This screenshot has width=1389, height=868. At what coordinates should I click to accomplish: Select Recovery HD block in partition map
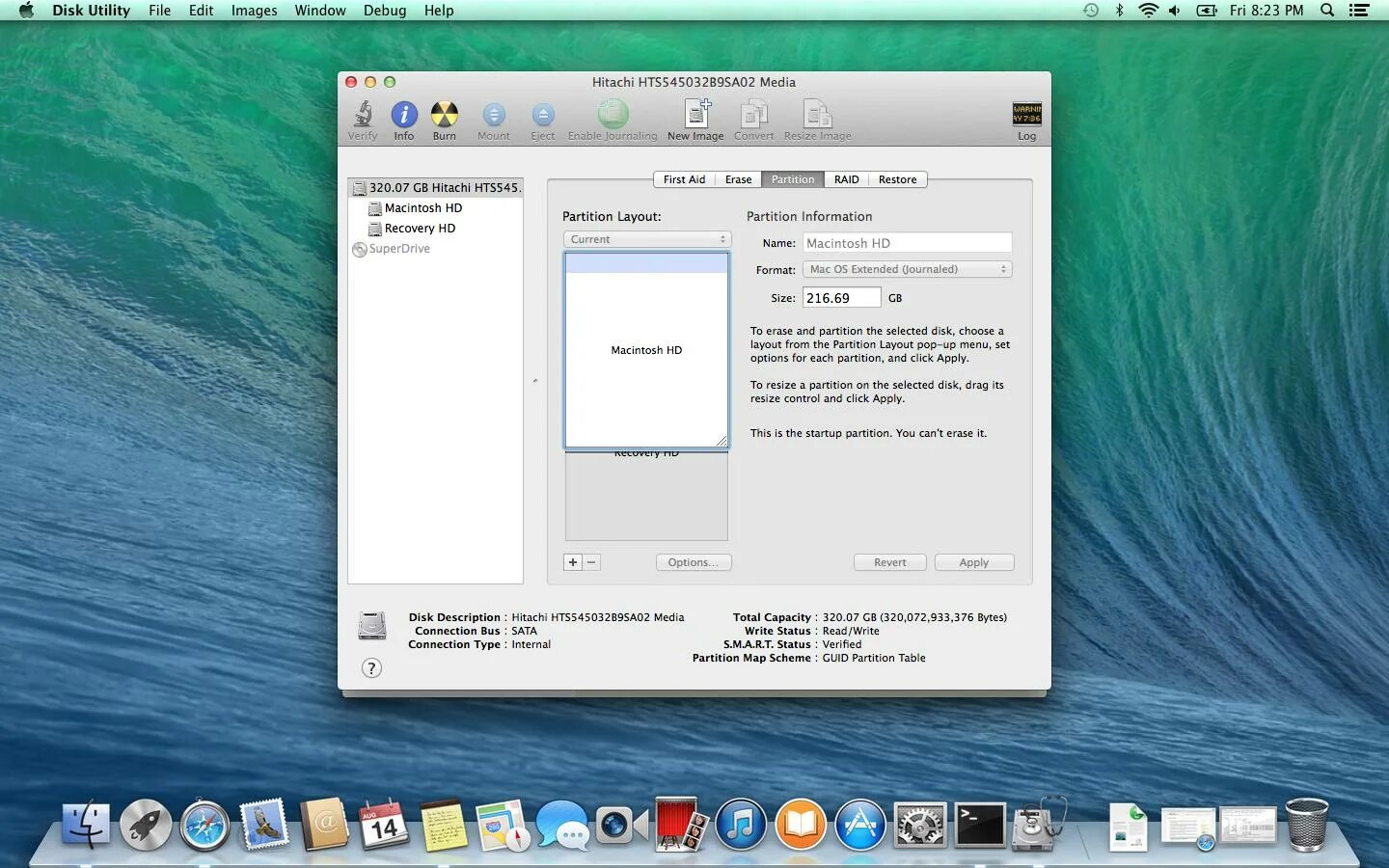(x=646, y=496)
